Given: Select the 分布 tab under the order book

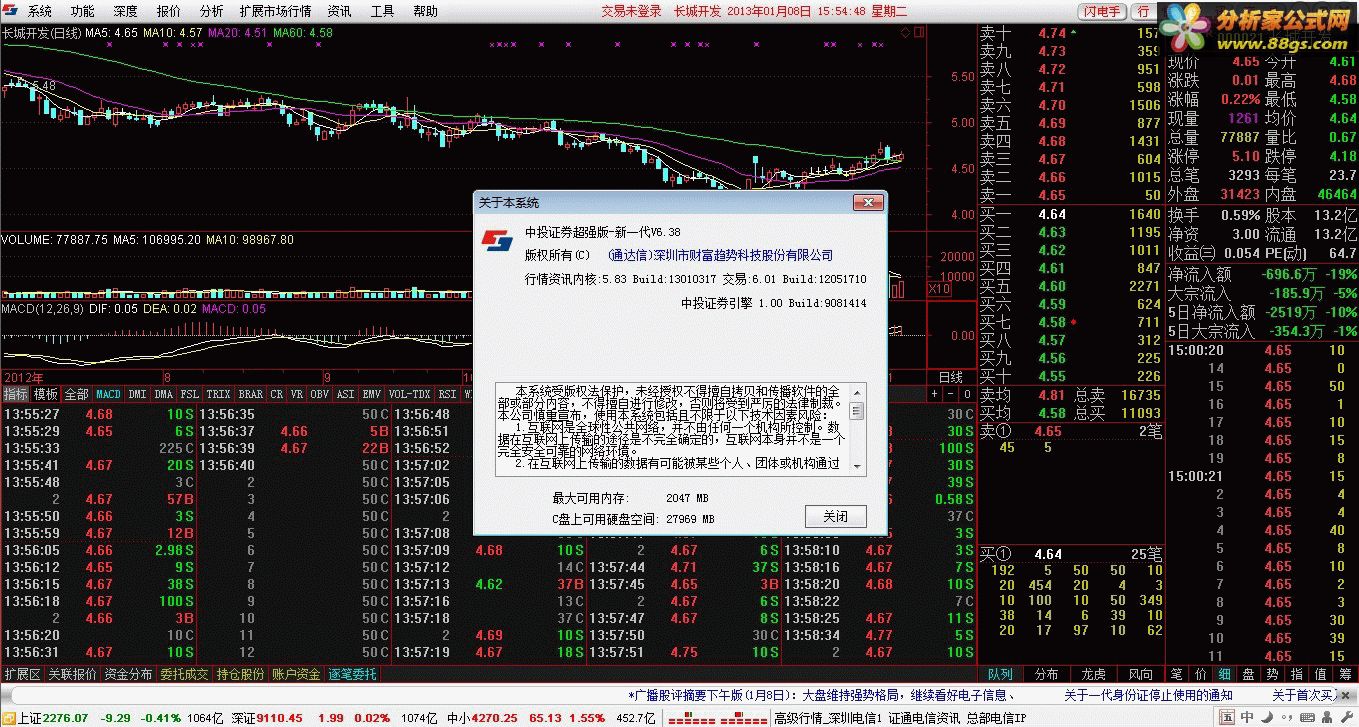Looking at the screenshot, I should click(x=1047, y=675).
